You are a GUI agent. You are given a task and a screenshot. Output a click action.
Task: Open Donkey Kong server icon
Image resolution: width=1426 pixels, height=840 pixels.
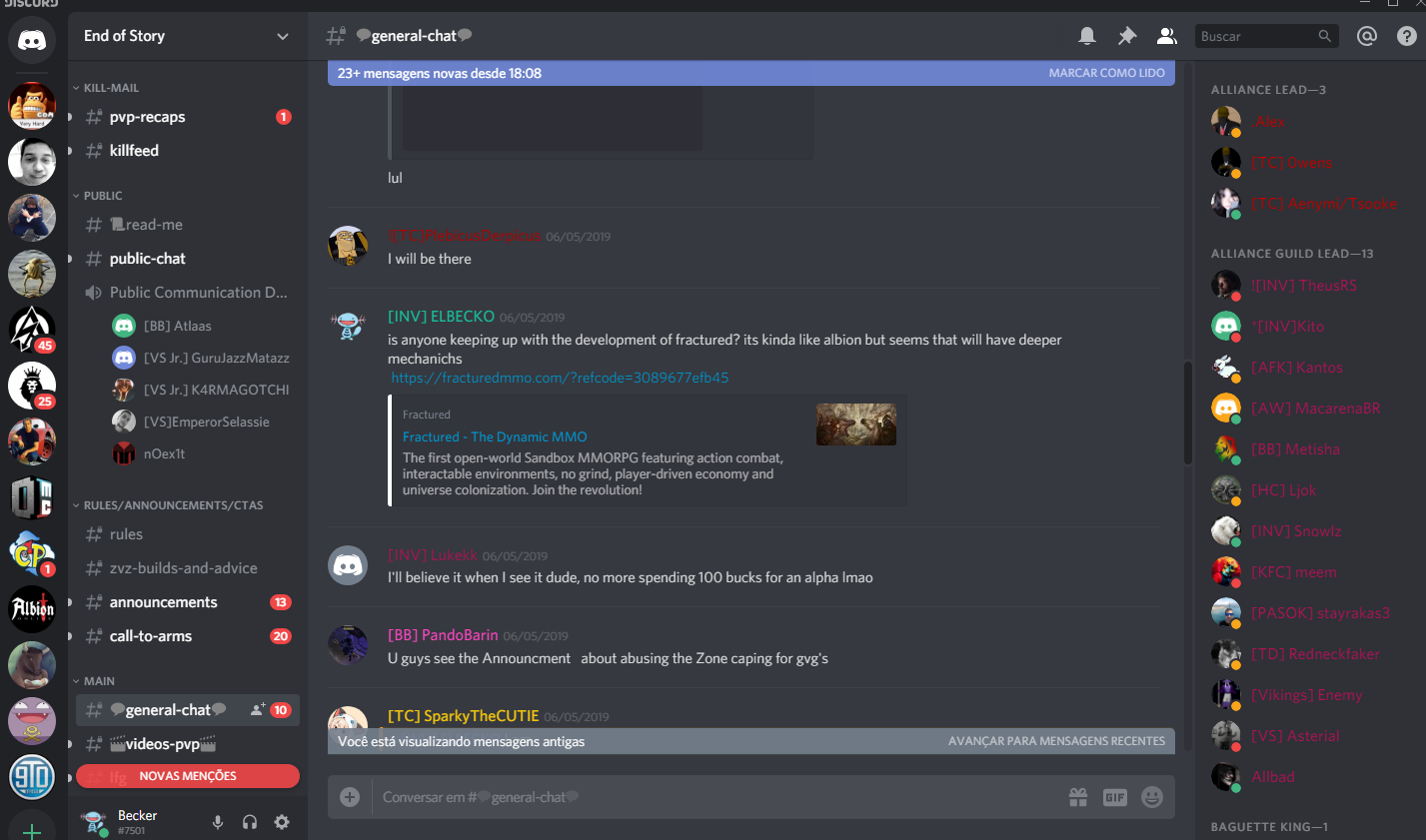click(32, 105)
